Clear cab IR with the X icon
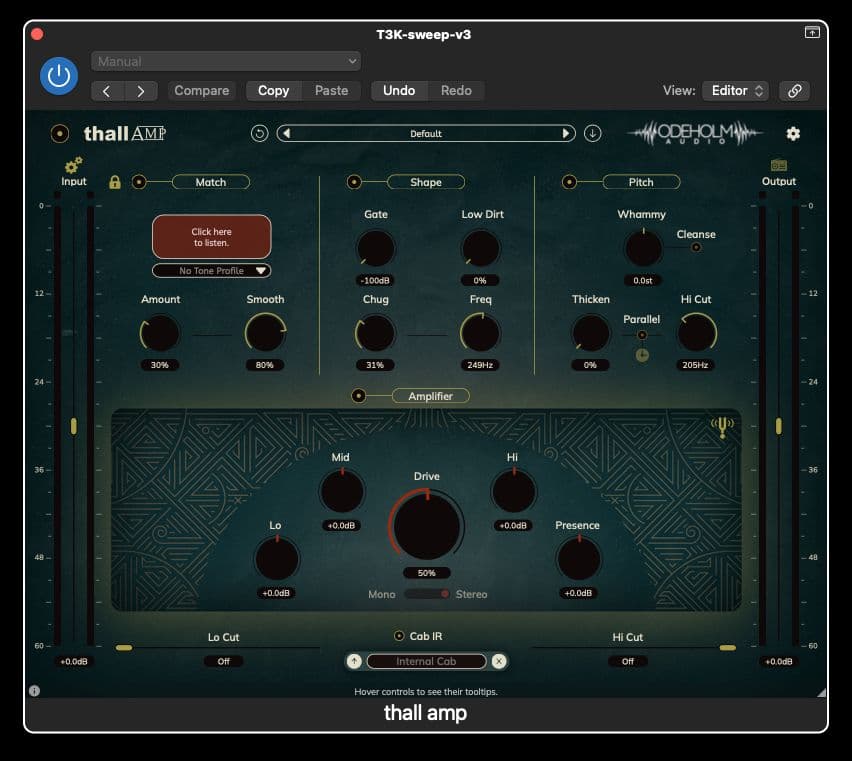 point(499,661)
